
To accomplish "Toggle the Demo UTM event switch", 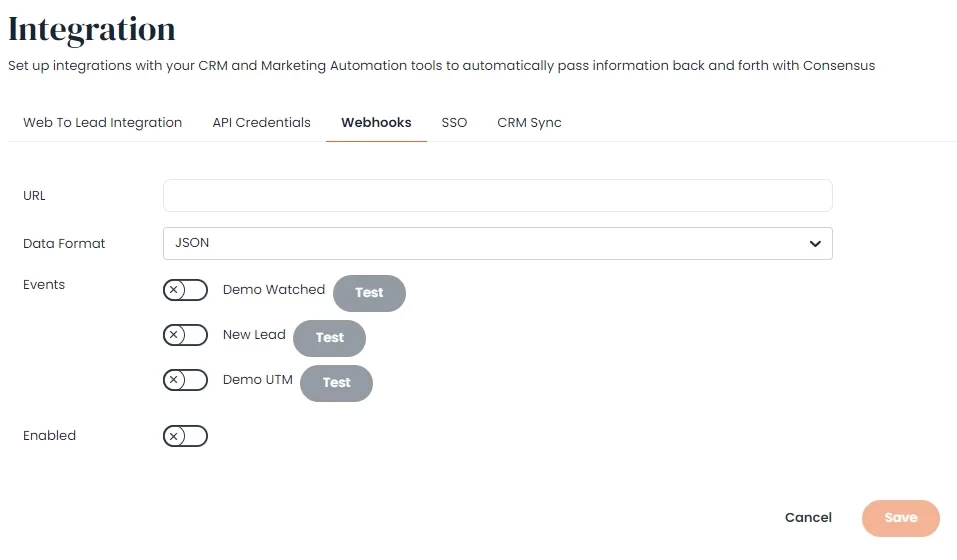I will 185,380.
